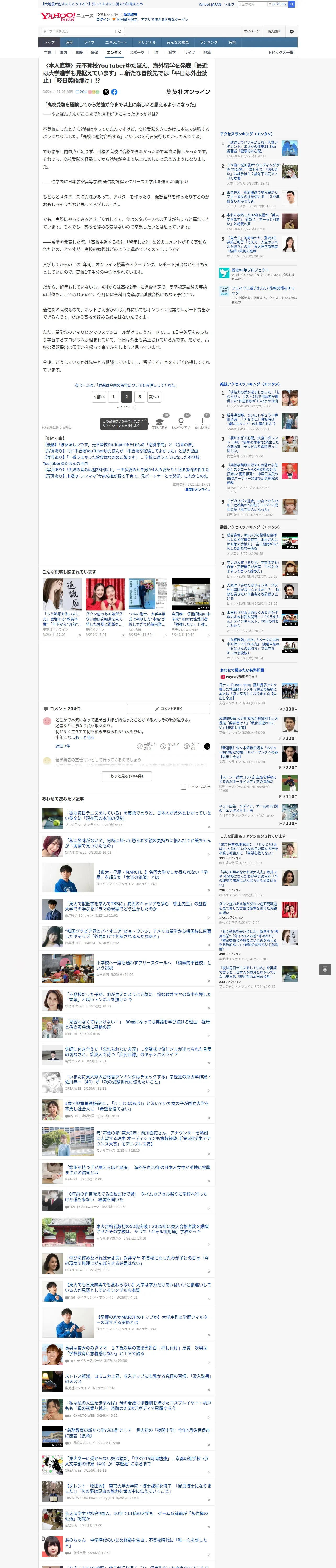Open article 東大合格者数初の50名突破

pos(153,1229)
